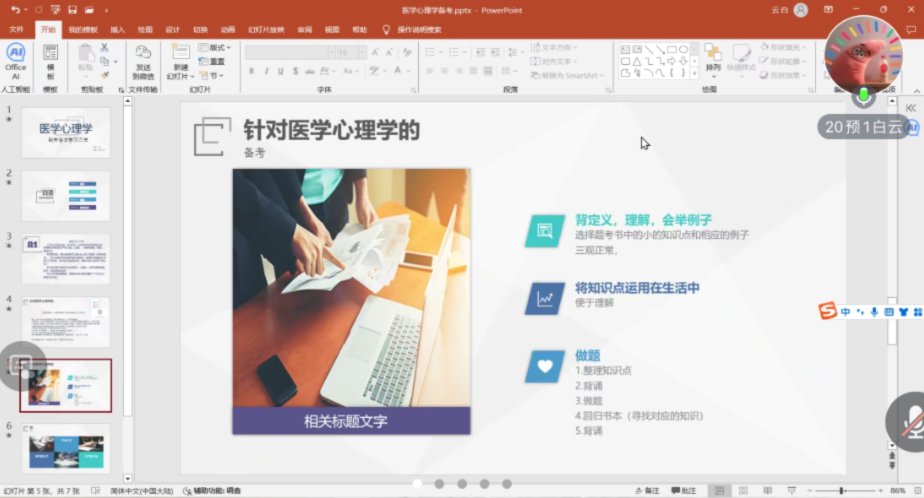Switch to the 插入 ribbon tab
The height and width of the screenshot is (498, 924).
[x=118, y=30]
